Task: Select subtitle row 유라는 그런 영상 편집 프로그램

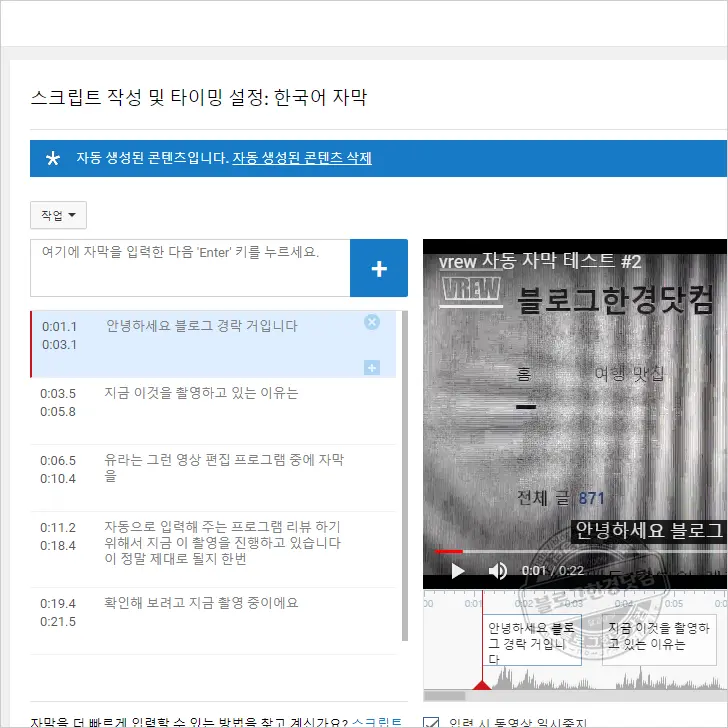Action: point(213,478)
